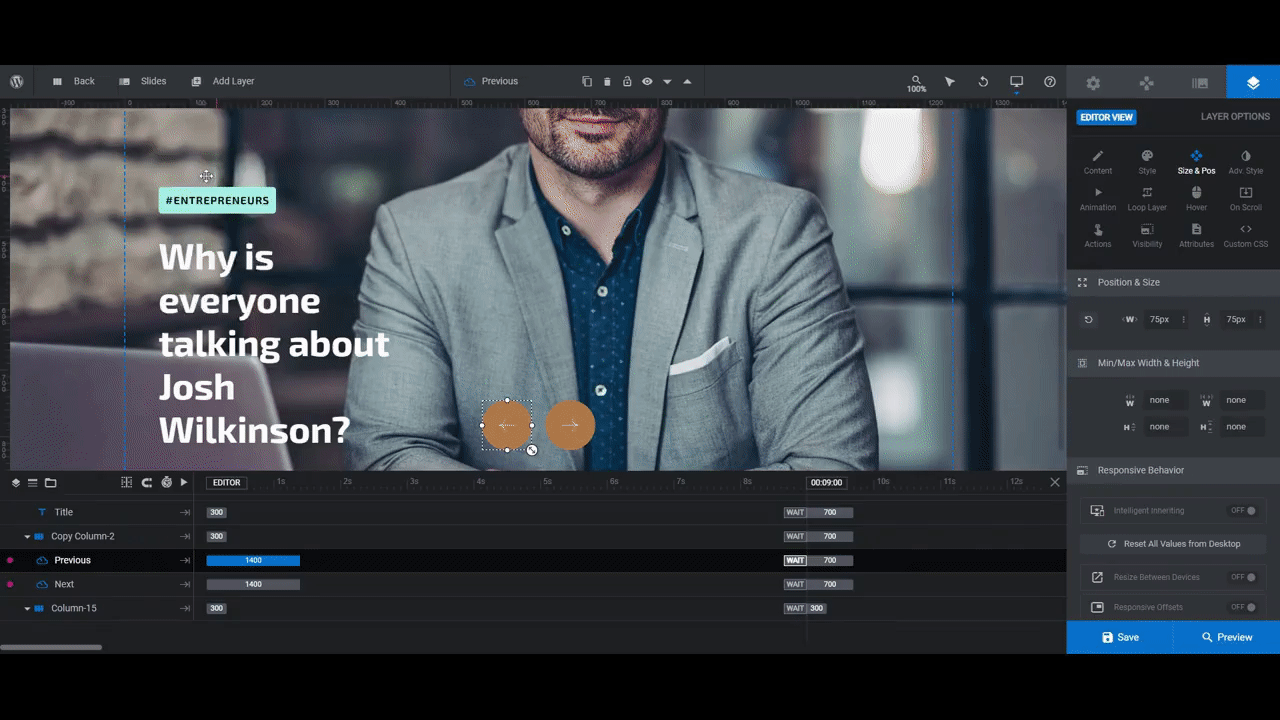The width and height of the screenshot is (1280, 720).
Task: Duplicate the selected Previous layer
Action: [587, 81]
